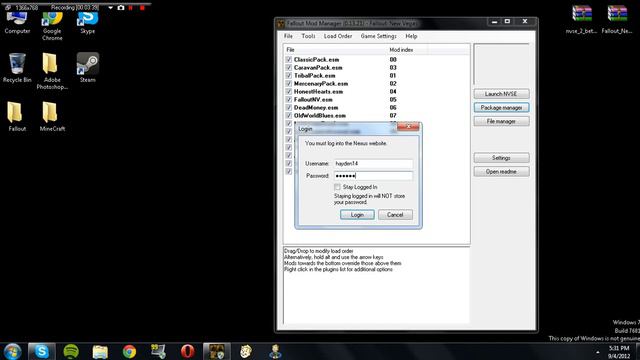Viewport: 640px width, 360px height.
Task: Select the ClassicPack.esm plugin name
Action: tap(316, 60)
